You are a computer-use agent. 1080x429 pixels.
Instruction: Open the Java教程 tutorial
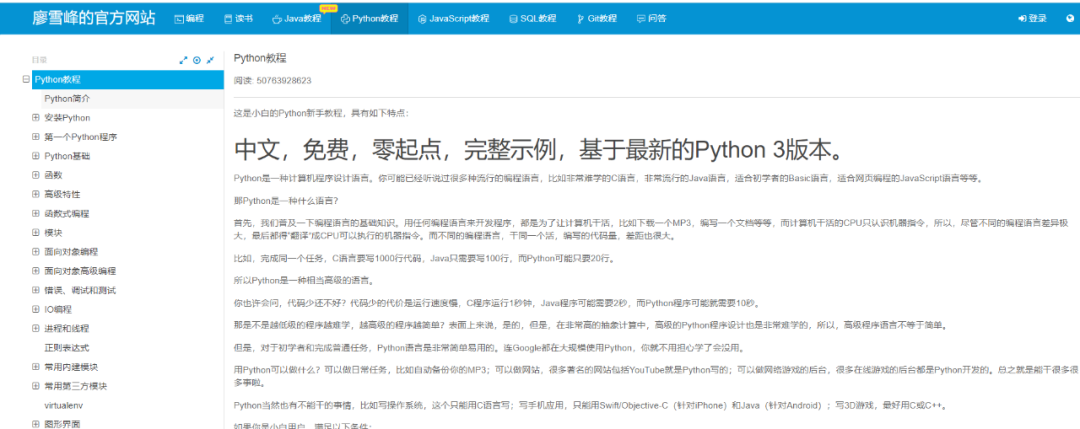click(x=297, y=19)
